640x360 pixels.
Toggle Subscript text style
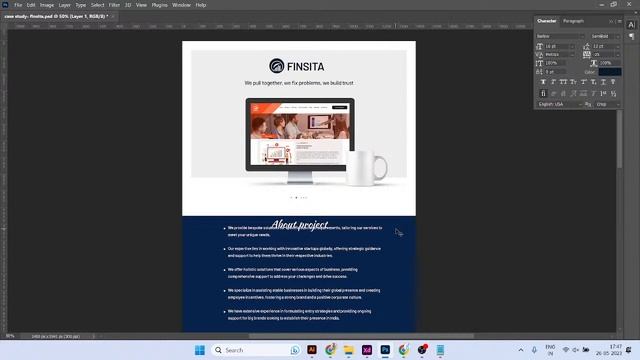click(593, 82)
